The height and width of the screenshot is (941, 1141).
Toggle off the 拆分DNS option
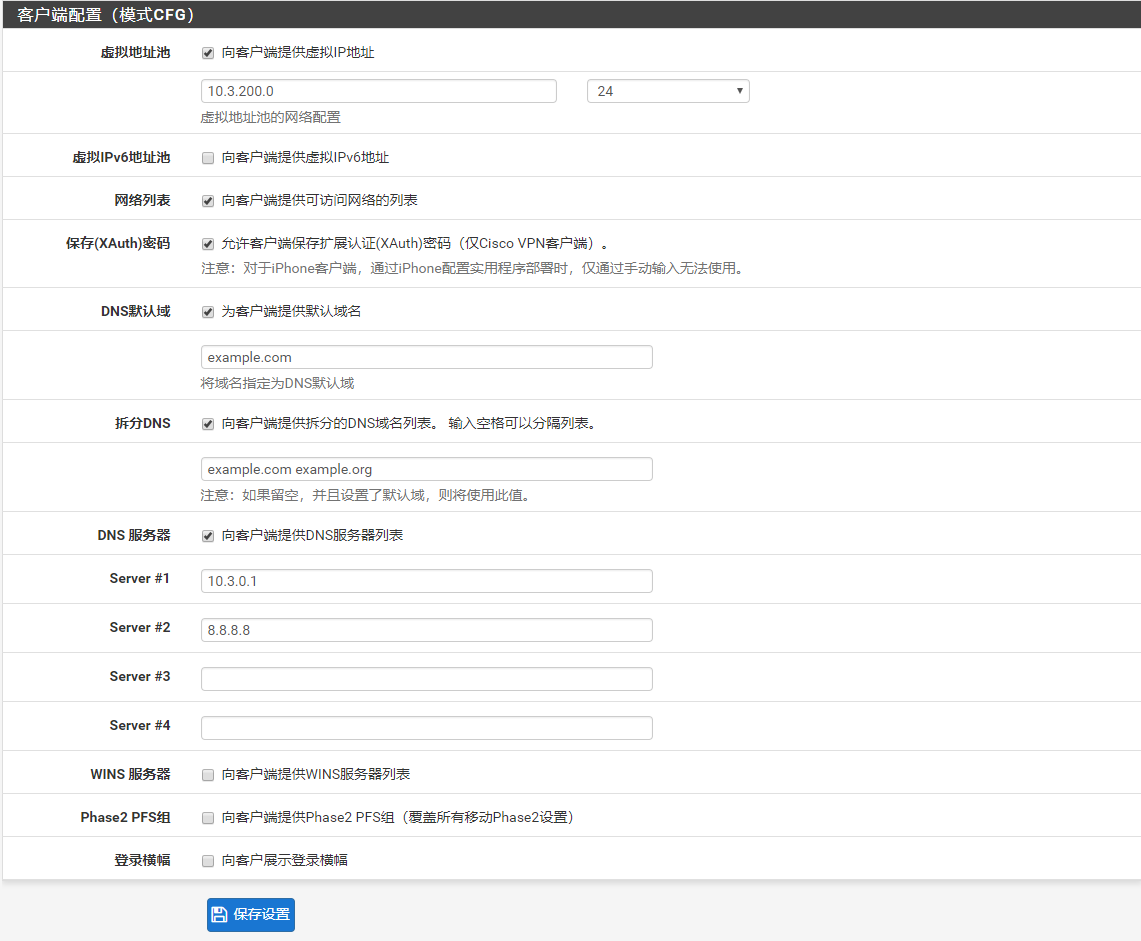pos(208,423)
